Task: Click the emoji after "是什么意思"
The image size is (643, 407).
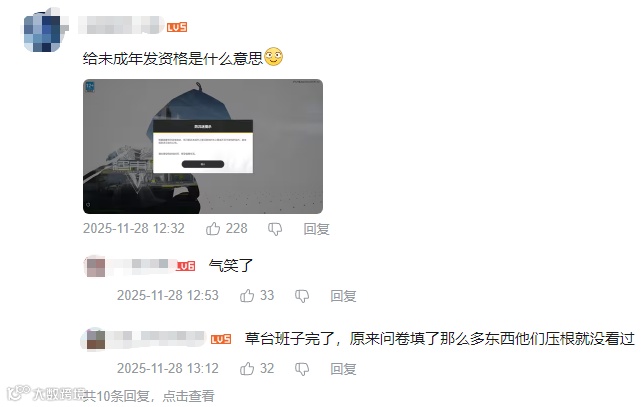Action: pos(274,57)
